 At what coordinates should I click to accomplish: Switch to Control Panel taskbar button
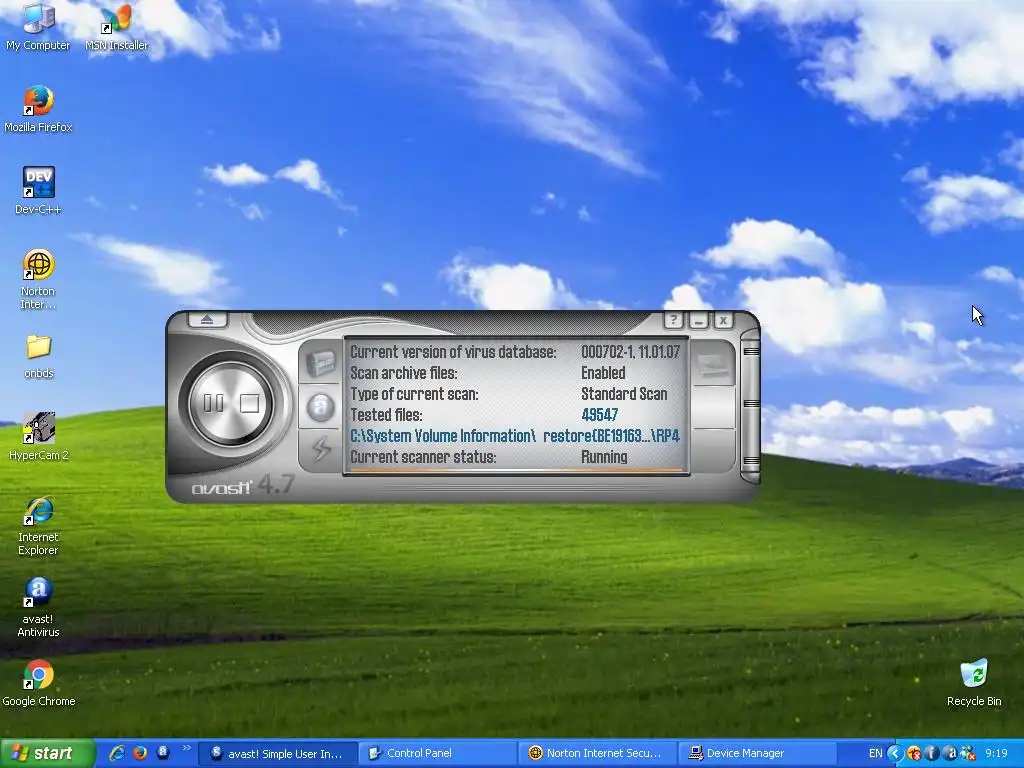438,754
